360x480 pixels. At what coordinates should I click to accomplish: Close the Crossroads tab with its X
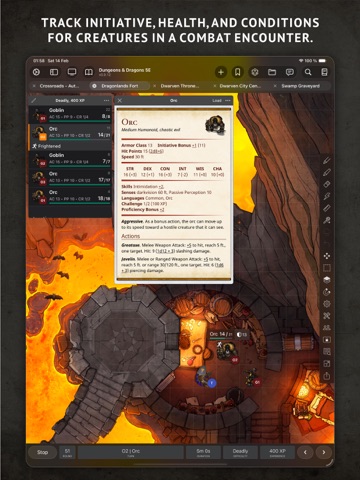[x=34, y=86]
